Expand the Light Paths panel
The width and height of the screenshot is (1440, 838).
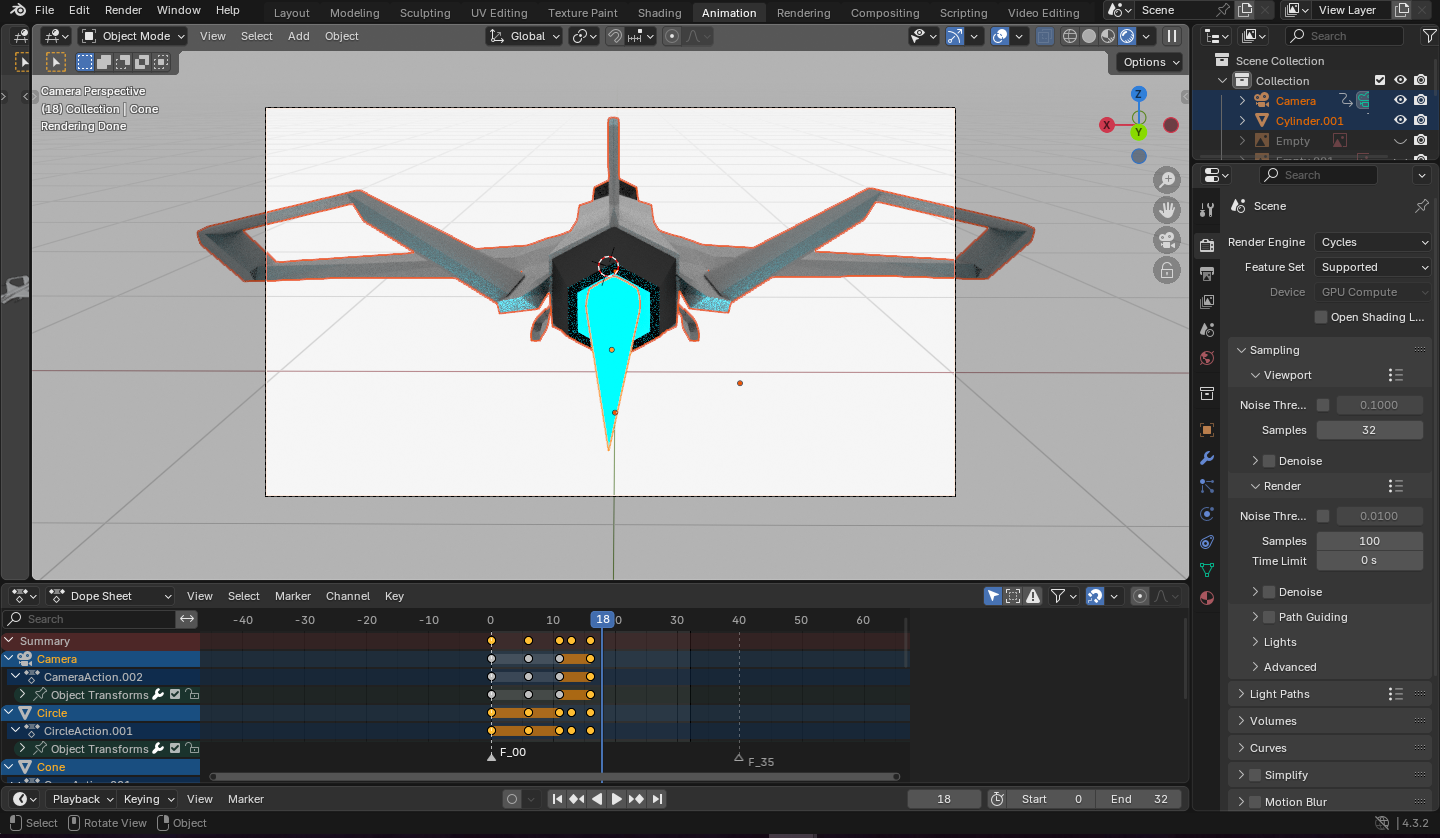pyautogui.click(x=1279, y=694)
